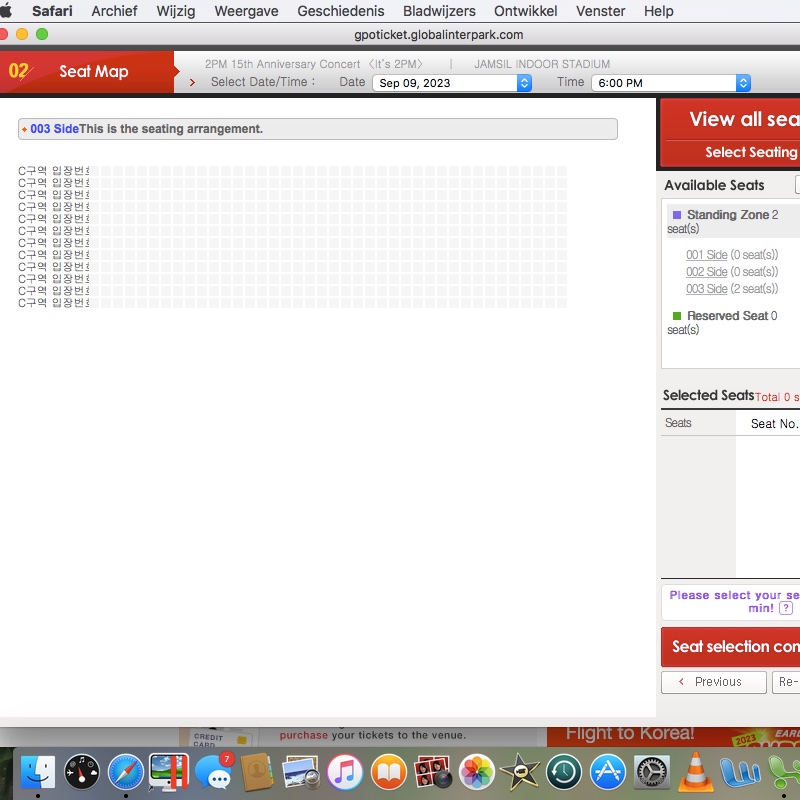Click the green Reserved Seat swatch
This screenshot has height=800, width=800.
(x=677, y=316)
